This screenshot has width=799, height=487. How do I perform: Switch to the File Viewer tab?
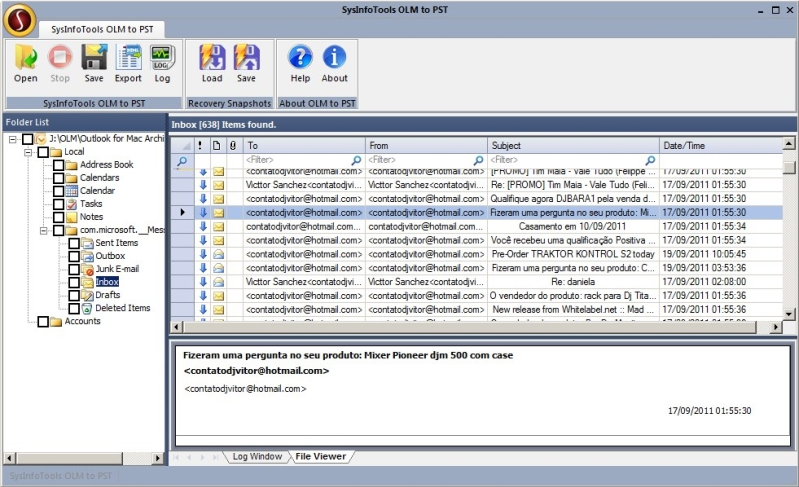coord(321,456)
